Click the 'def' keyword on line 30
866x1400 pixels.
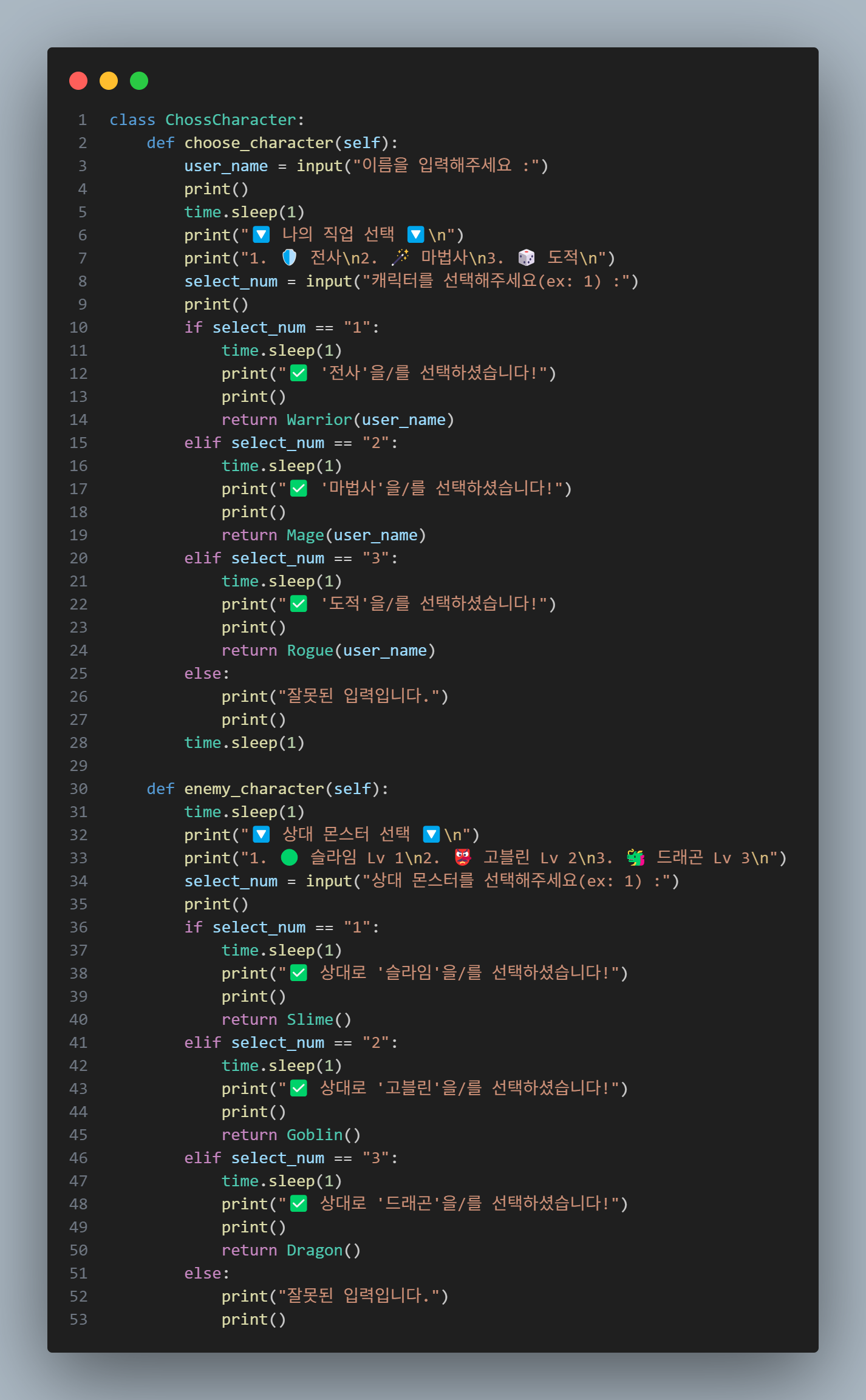160,789
